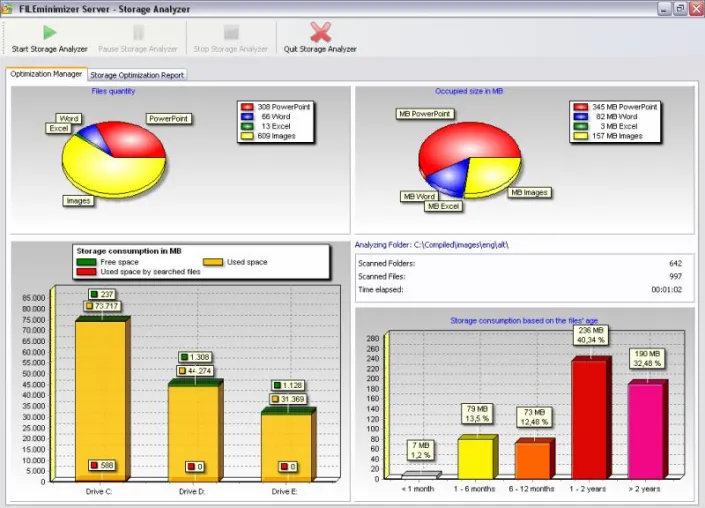
Task: Click the orange Used space legend swatch
Action: [213, 262]
